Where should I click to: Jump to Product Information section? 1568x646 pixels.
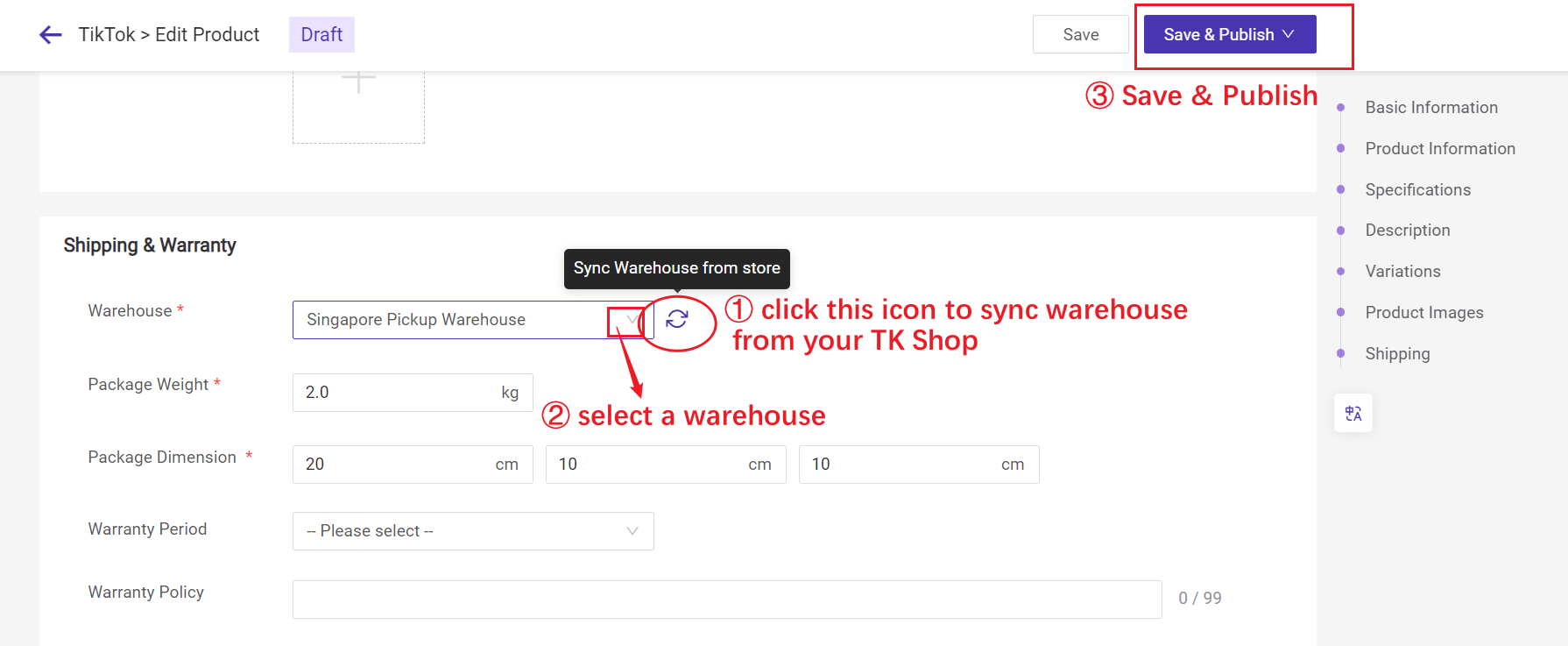(1440, 149)
